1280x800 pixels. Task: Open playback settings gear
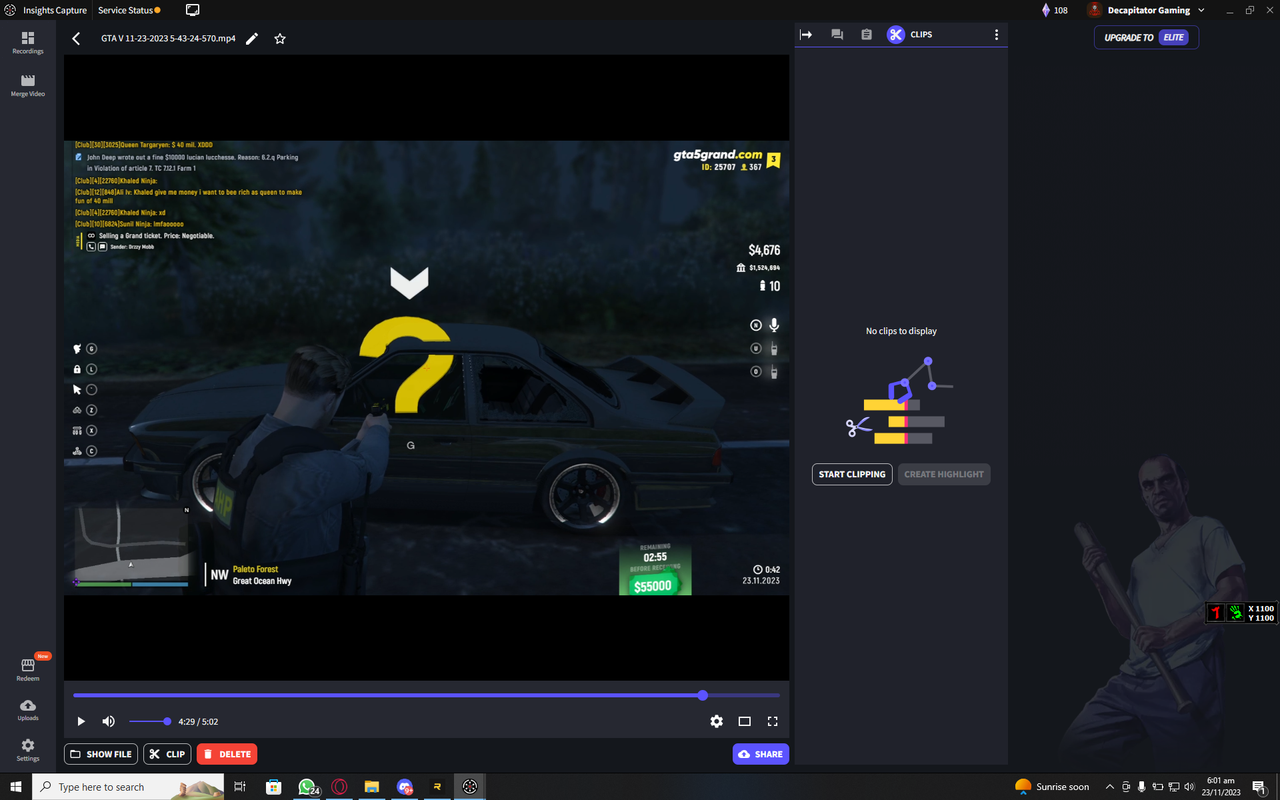pyautogui.click(x=716, y=721)
